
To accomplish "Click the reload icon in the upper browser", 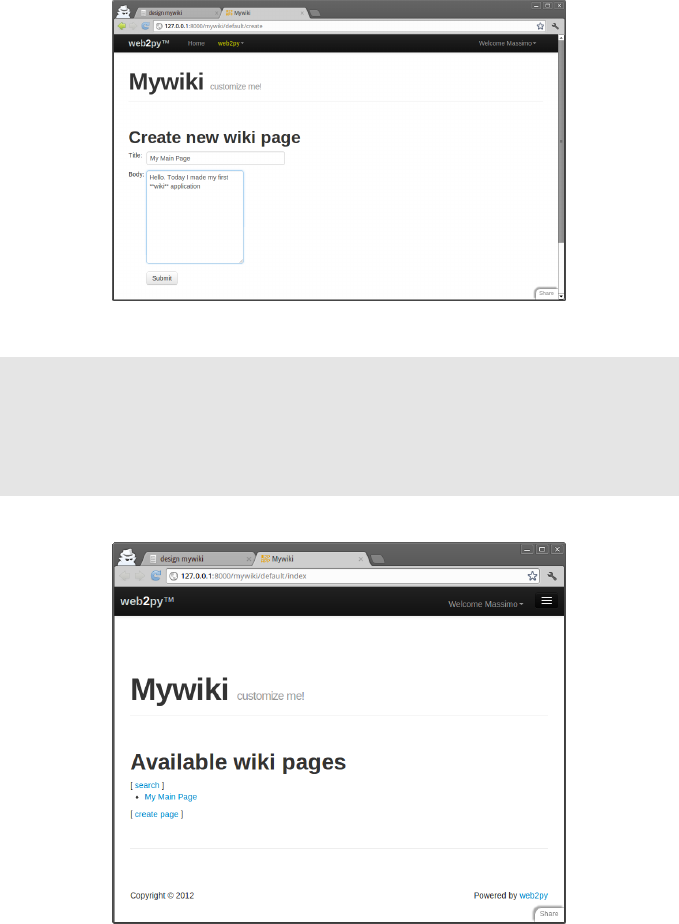I will coord(146,26).
